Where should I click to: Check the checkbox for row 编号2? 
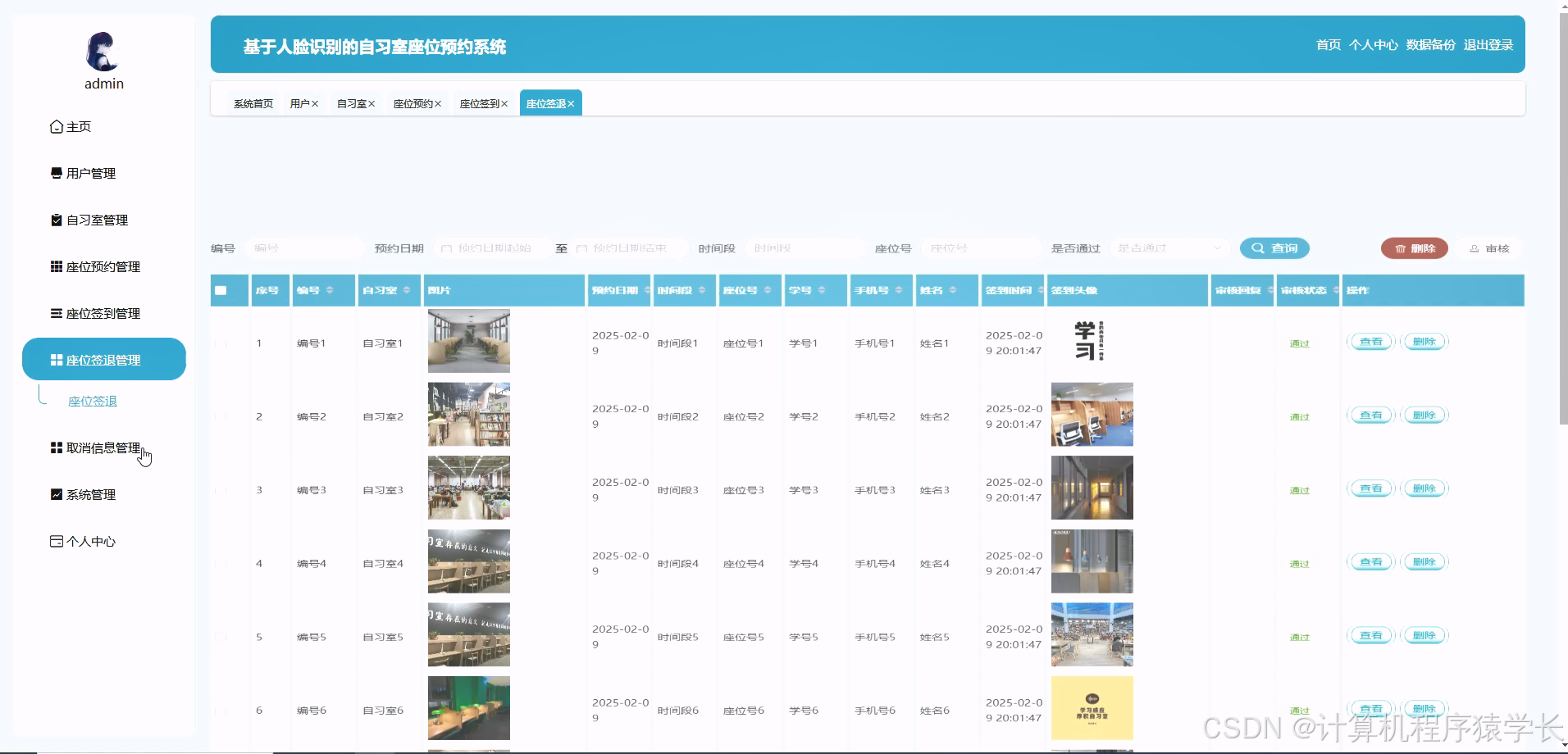(221, 416)
